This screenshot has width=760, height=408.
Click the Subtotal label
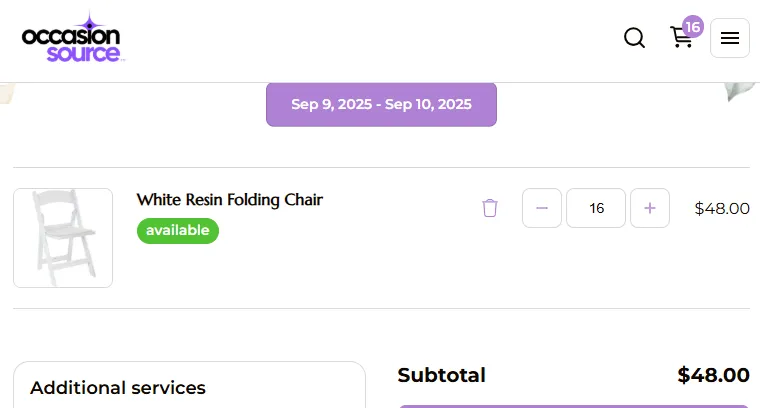coord(441,376)
